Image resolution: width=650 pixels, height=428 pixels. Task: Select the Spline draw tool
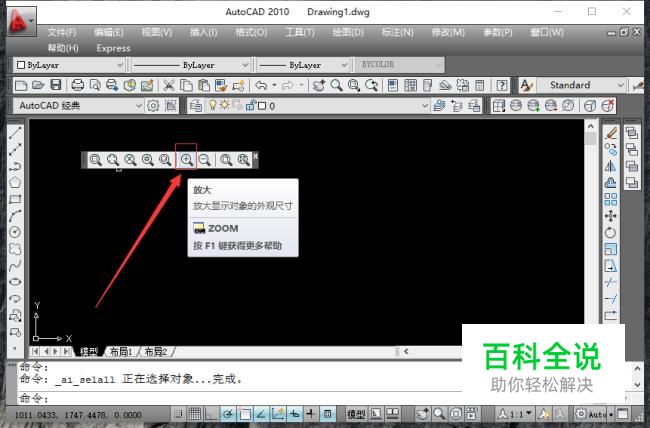(x=15, y=265)
